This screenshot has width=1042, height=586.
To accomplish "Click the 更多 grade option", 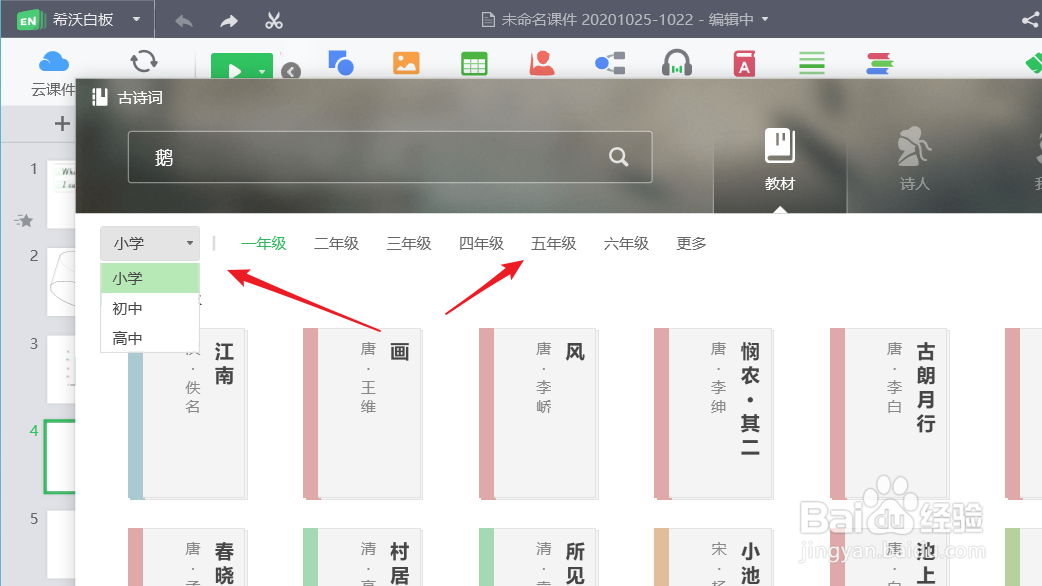I will (691, 243).
